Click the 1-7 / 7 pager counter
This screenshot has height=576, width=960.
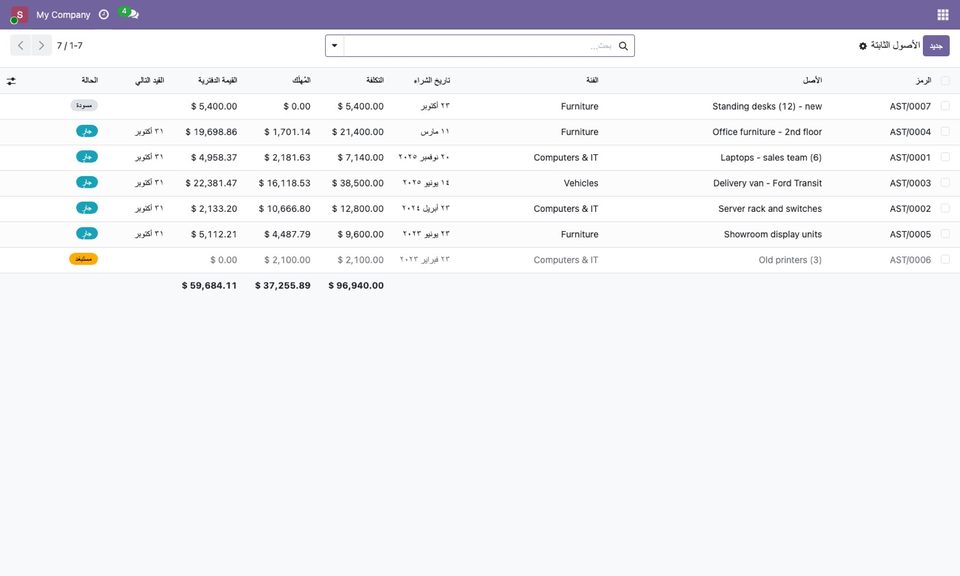[x=70, y=46]
